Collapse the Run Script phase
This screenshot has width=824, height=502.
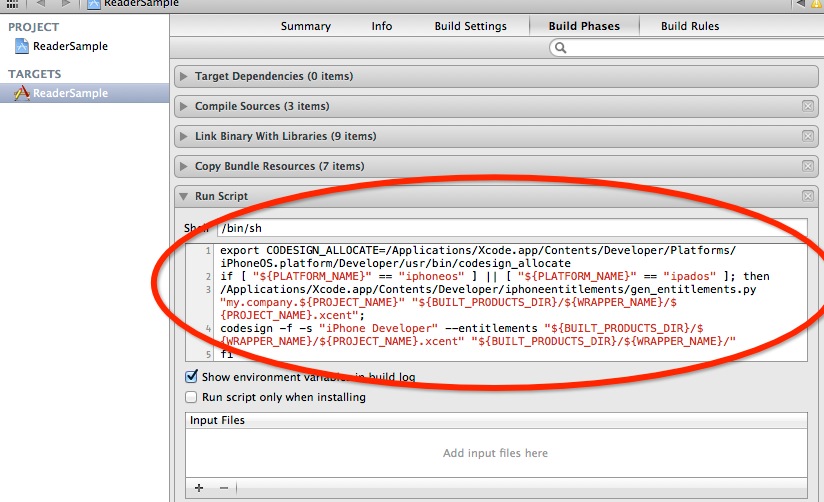click(x=183, y=196)
